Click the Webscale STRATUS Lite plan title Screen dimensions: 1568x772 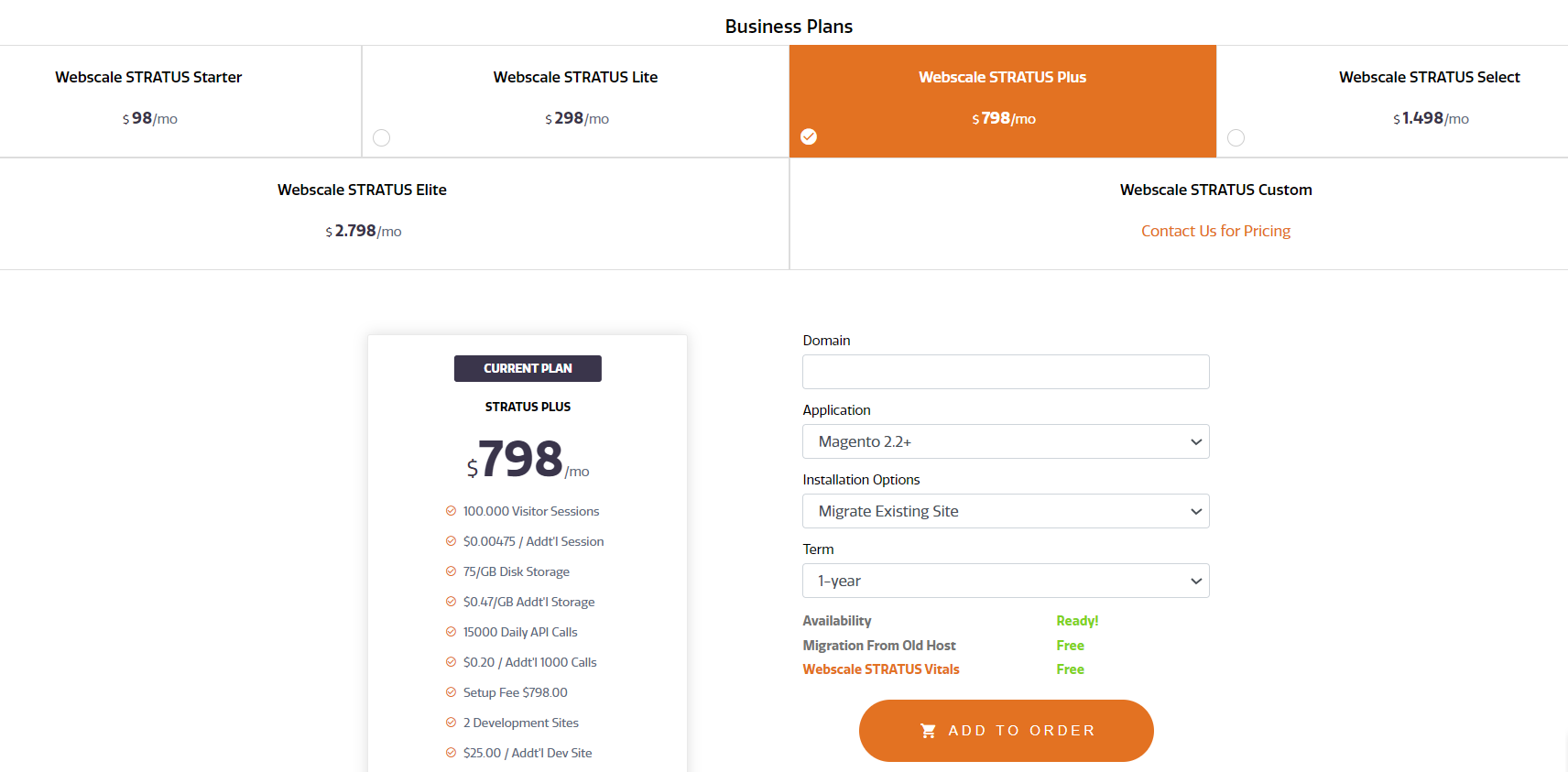575,77
